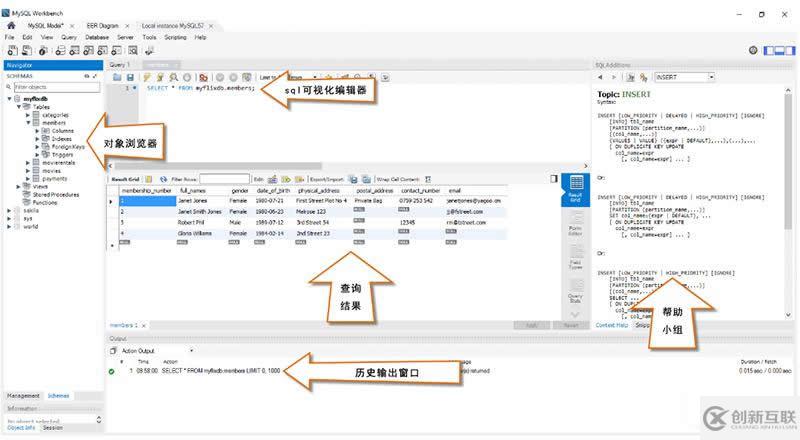Image resolution: width=800 pixels, height=440 pixels.
Task: Select the movies table in tree
Action: 52,170
